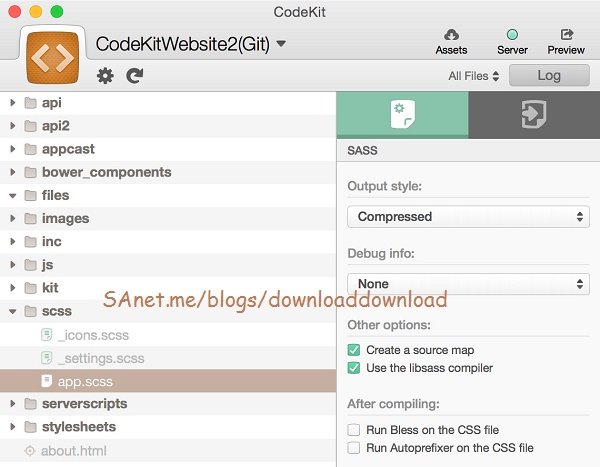
Task: Open project settings gear icon
Action: [x=105, y=76]
